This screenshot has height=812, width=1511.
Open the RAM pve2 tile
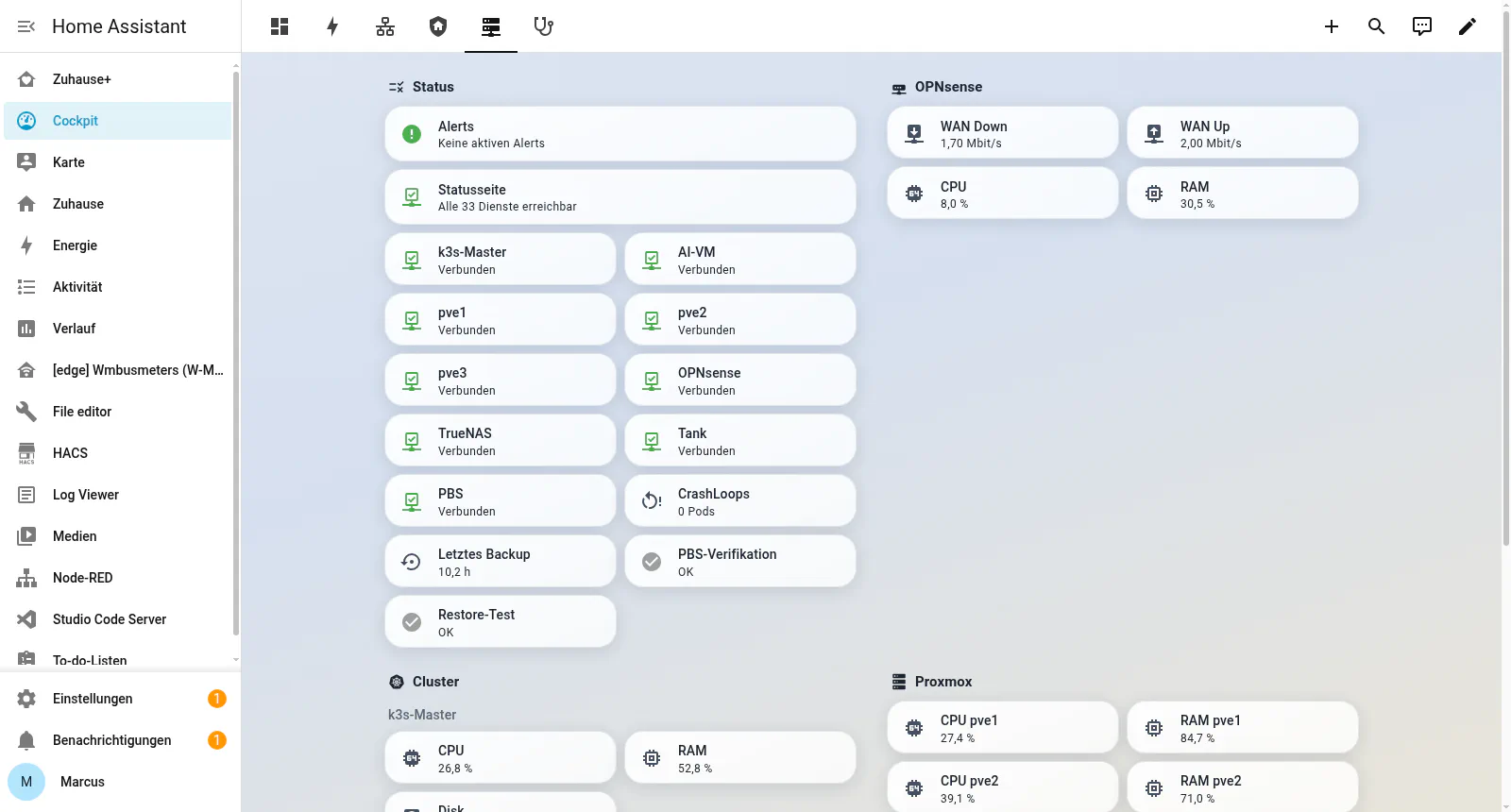1243,787
